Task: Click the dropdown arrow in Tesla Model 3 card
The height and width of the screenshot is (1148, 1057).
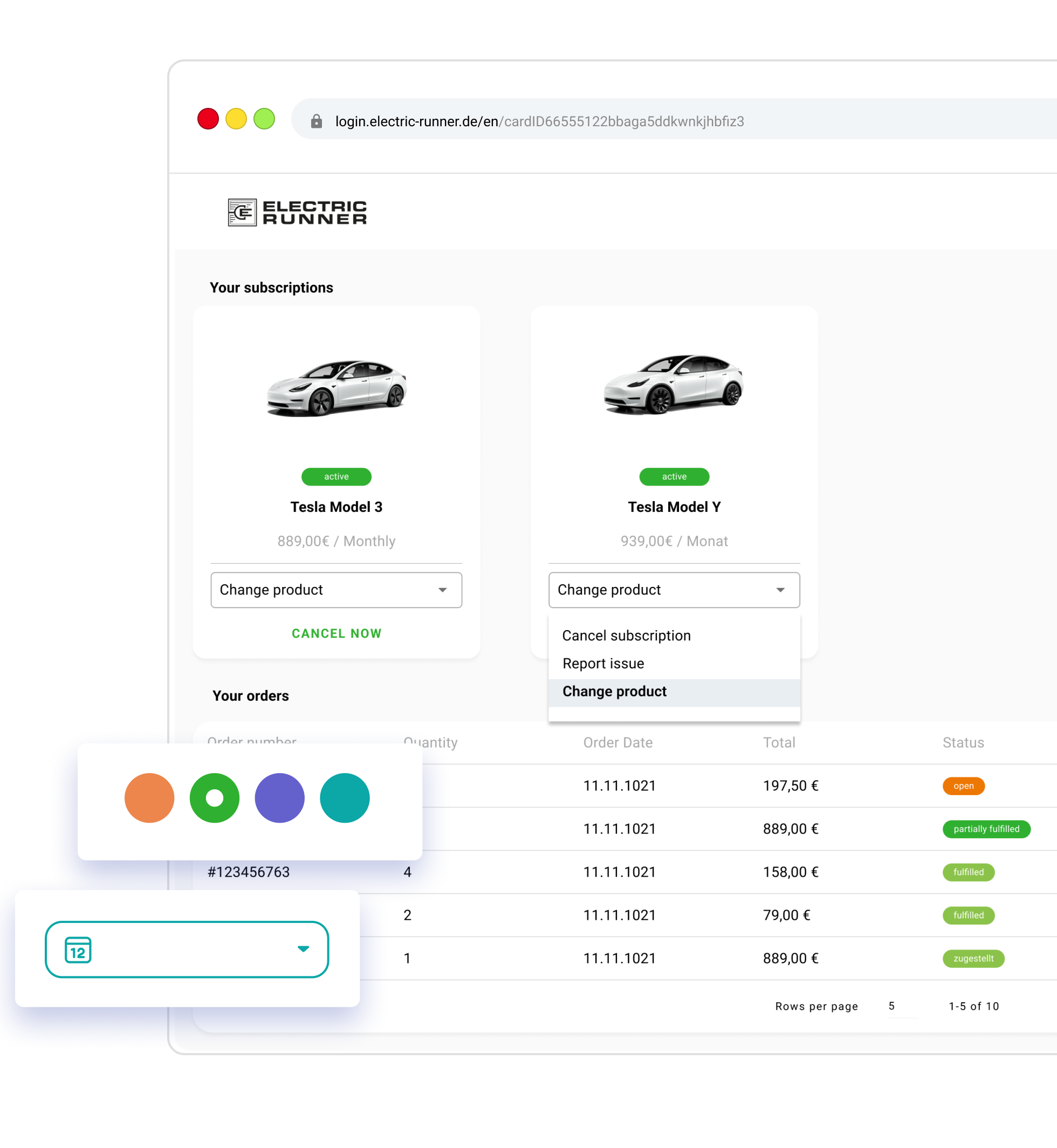Action: (x=442, y=590)
